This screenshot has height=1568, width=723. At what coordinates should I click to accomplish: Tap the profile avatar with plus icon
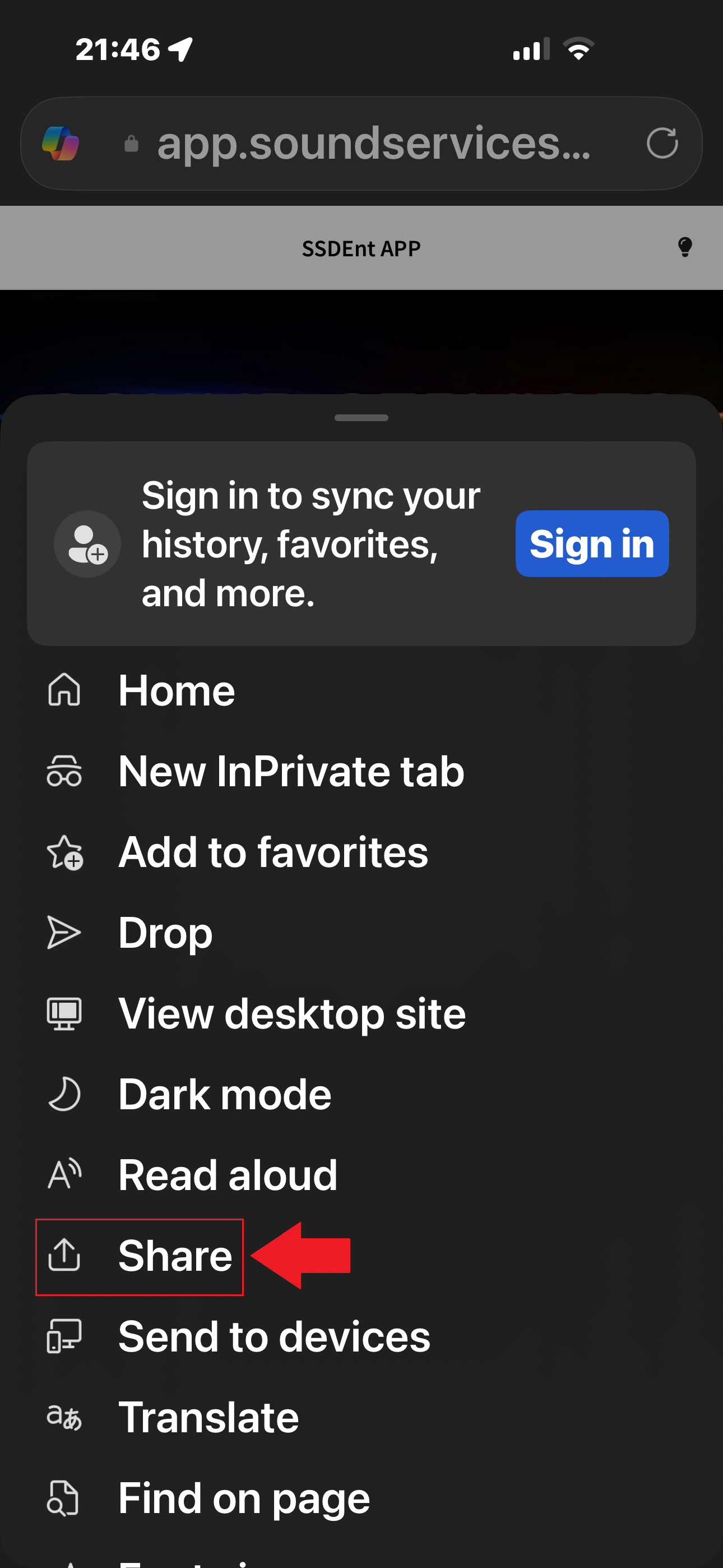[87, 543]
